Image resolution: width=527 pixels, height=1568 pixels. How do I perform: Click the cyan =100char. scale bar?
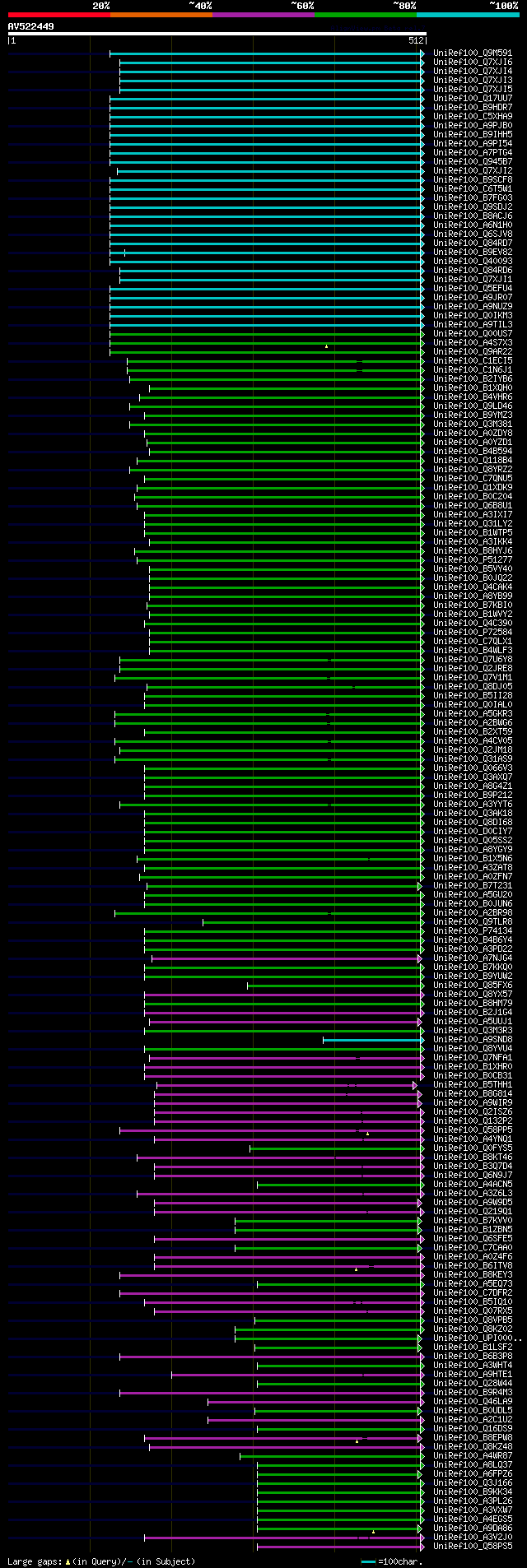point(368,1561)
